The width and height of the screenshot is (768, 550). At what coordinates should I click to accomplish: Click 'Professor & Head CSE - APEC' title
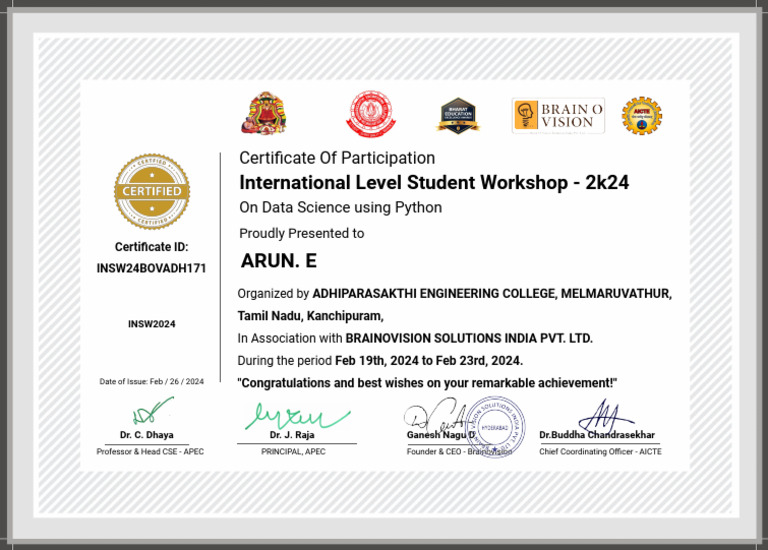pyautogui.click(x=150, y=452)
